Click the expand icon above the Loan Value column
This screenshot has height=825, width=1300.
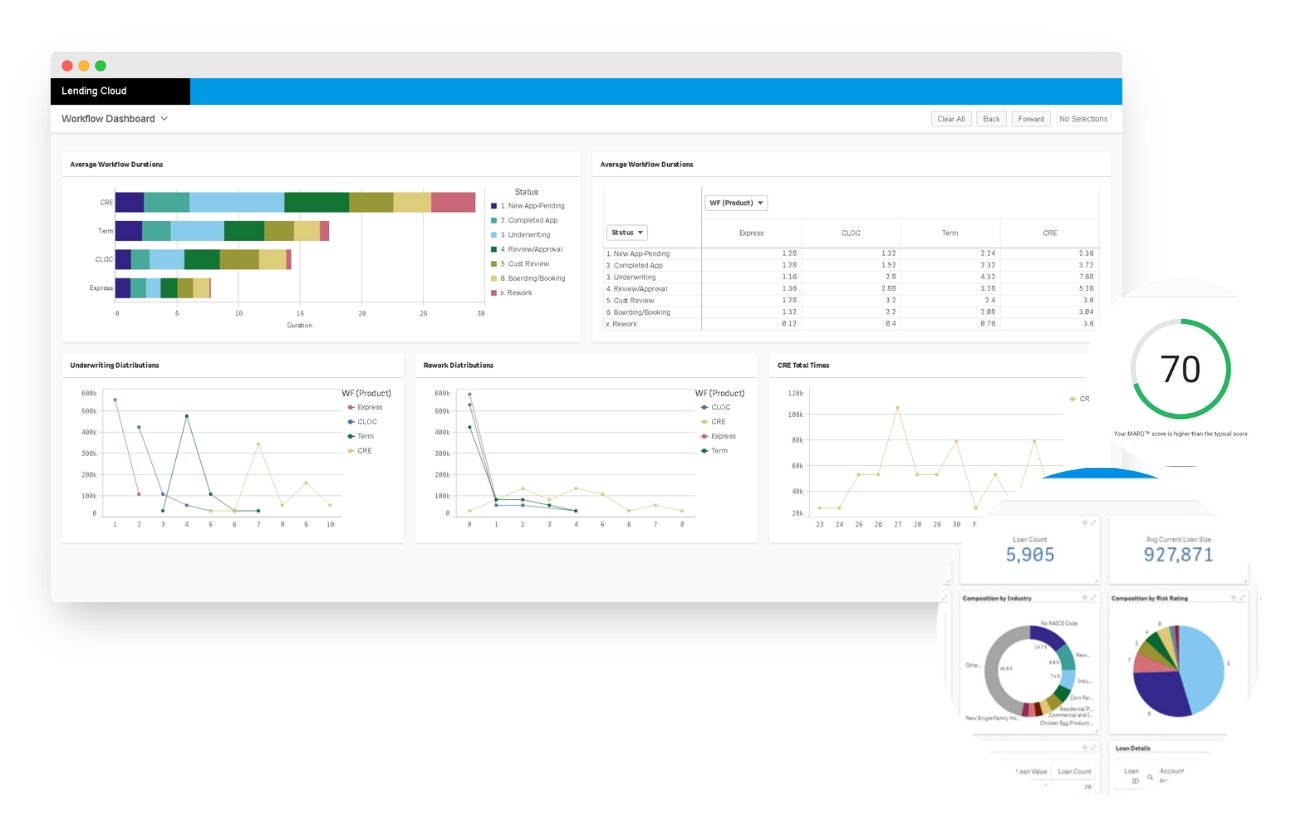tap(1092, 747)
